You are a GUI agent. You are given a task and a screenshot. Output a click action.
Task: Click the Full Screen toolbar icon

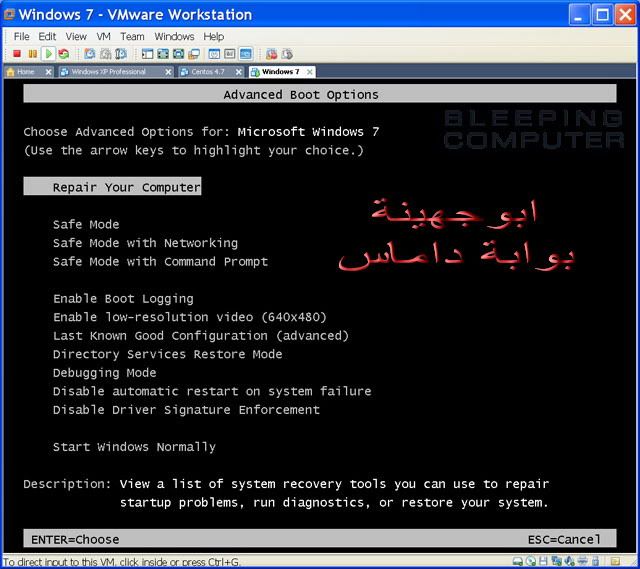click(x=178, y=54)
